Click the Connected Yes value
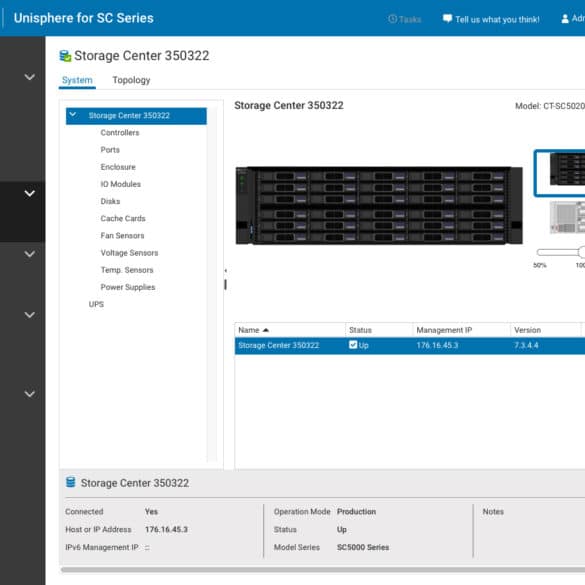This screenshot has width=585, height=585. click(x=151, y=512)
